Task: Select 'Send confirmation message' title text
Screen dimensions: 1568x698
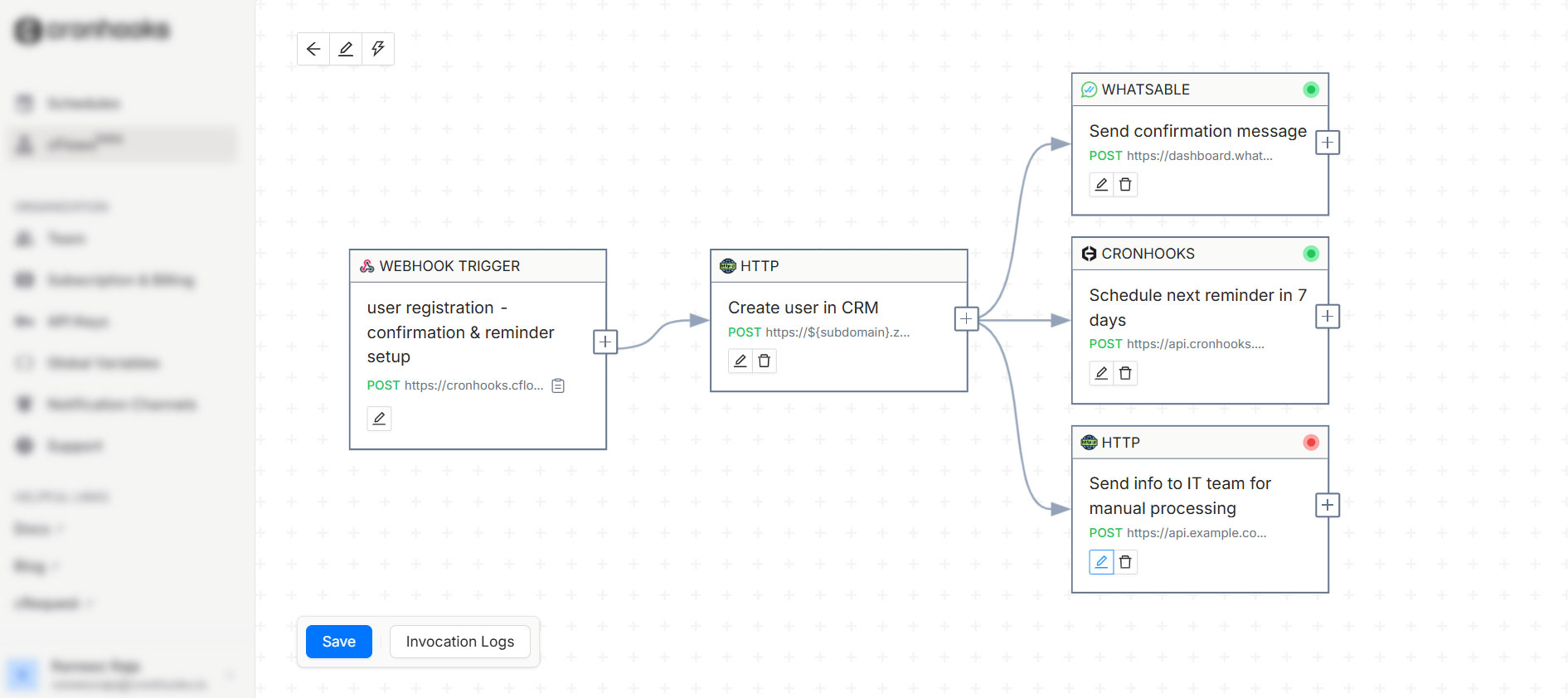Action: tap(1197, 131)
